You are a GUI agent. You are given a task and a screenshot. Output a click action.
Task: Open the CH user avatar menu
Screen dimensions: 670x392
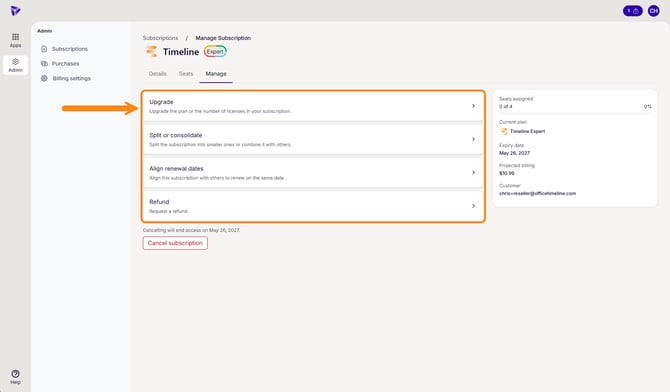pos(653,11)
